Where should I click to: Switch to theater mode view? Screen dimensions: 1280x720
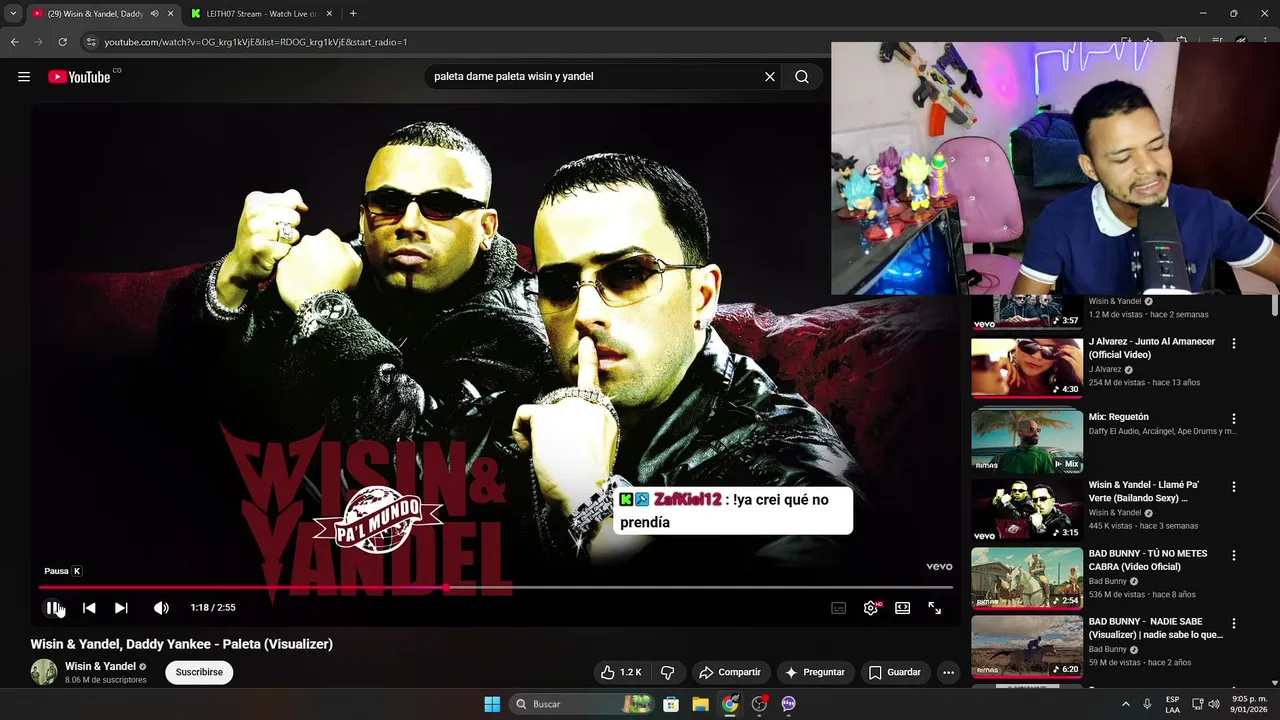click(x=903, y=607)
